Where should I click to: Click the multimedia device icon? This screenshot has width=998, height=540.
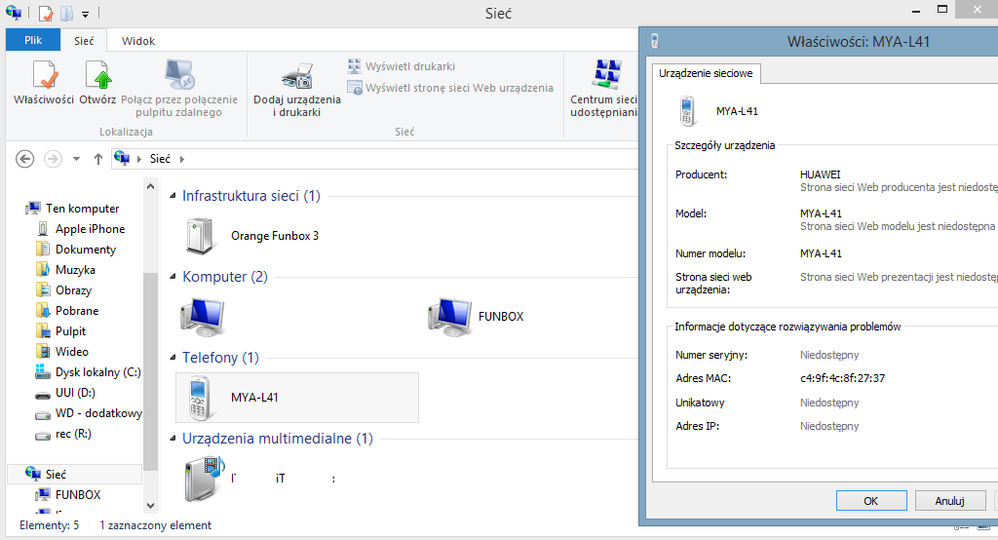(205, 479)
